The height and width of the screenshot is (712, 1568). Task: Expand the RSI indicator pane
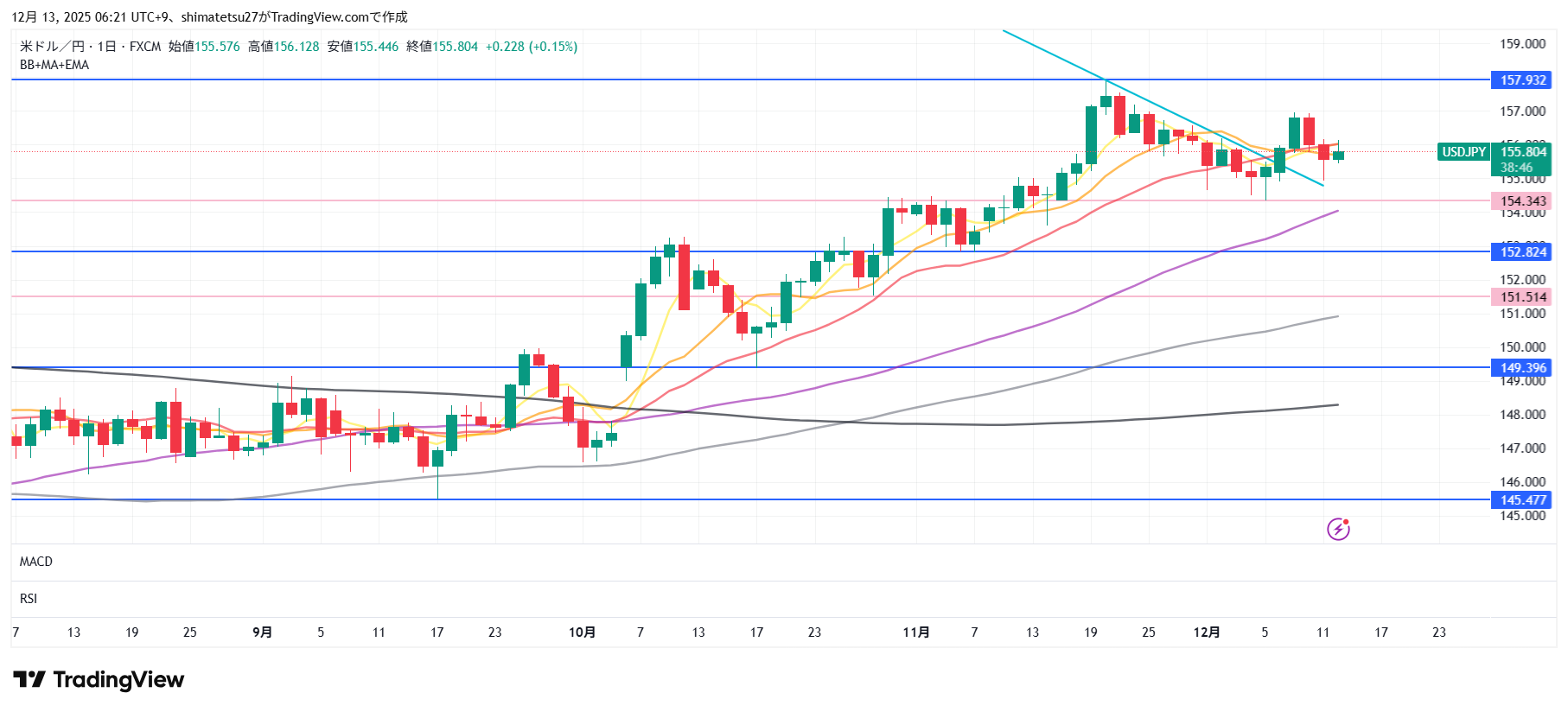click(x=29, y=599)
